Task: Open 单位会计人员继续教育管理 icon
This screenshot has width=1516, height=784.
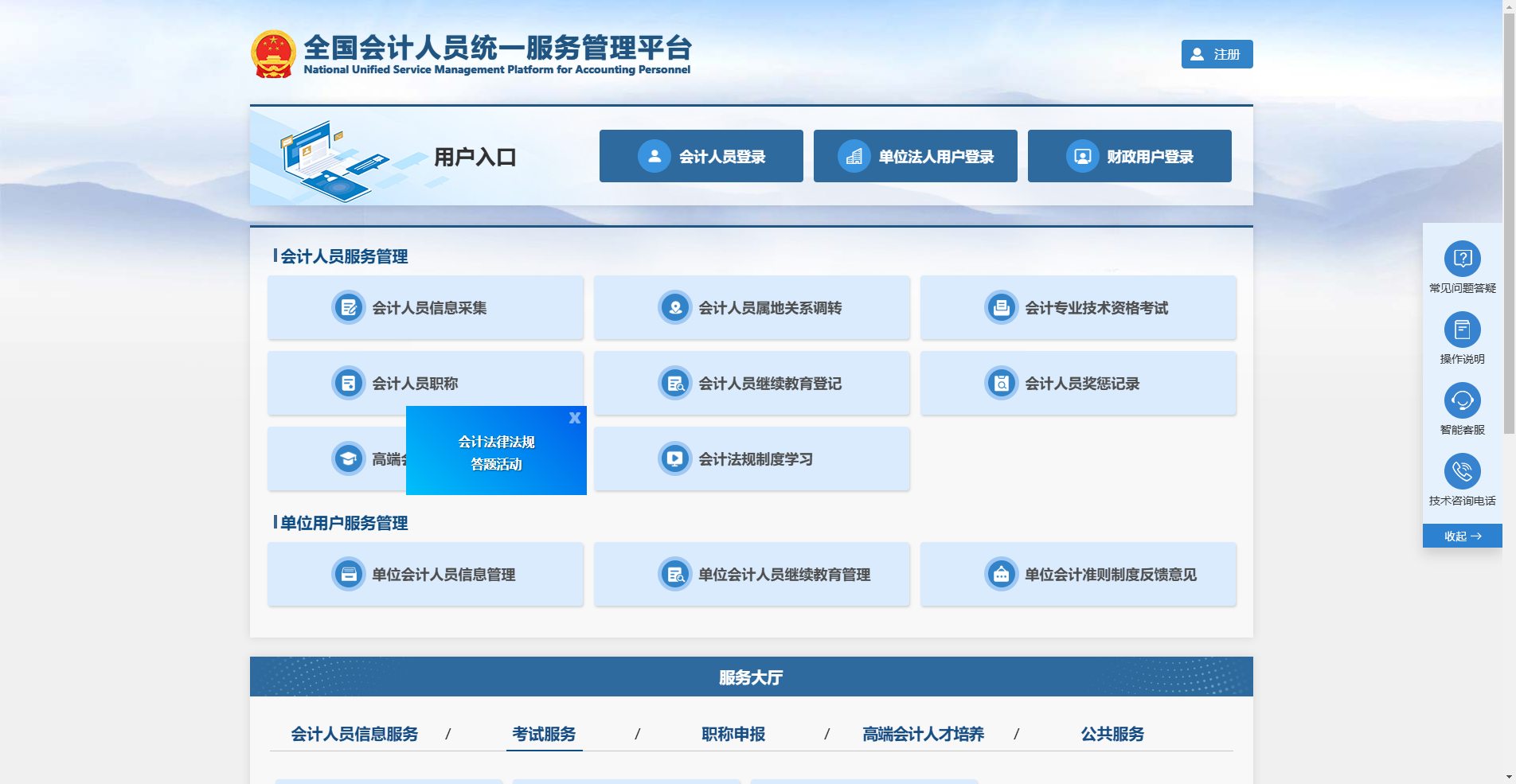Action: coord(674,574)
